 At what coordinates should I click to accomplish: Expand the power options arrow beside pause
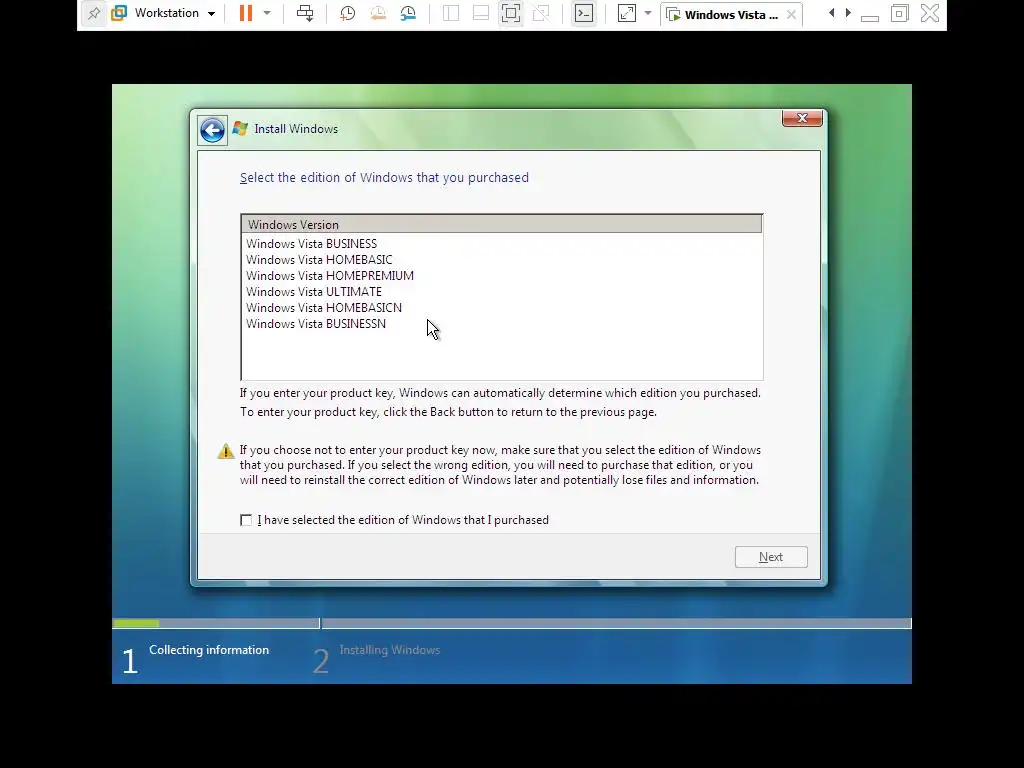(267, 13)
